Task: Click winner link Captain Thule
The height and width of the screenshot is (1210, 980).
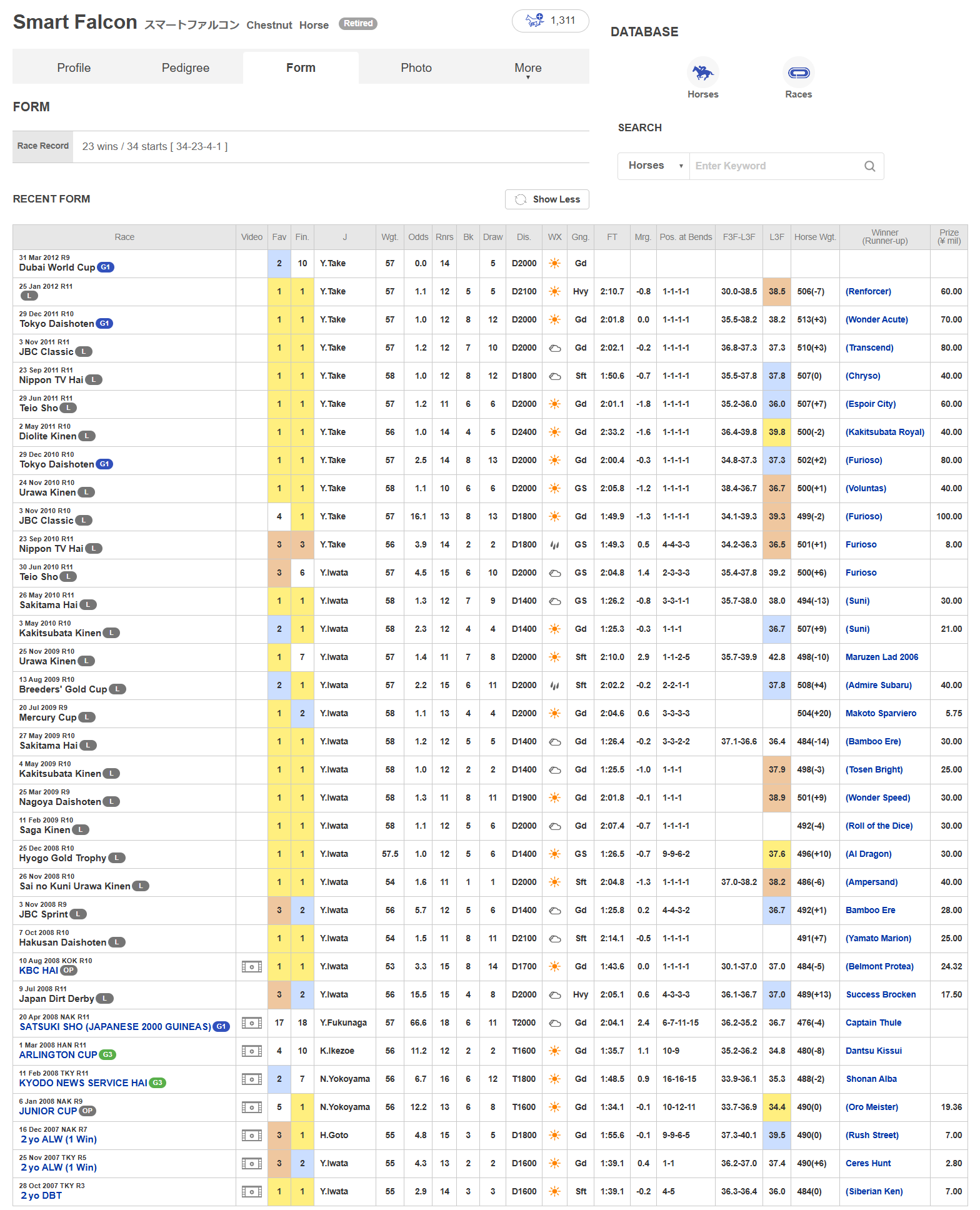Action: point(873,1023)
